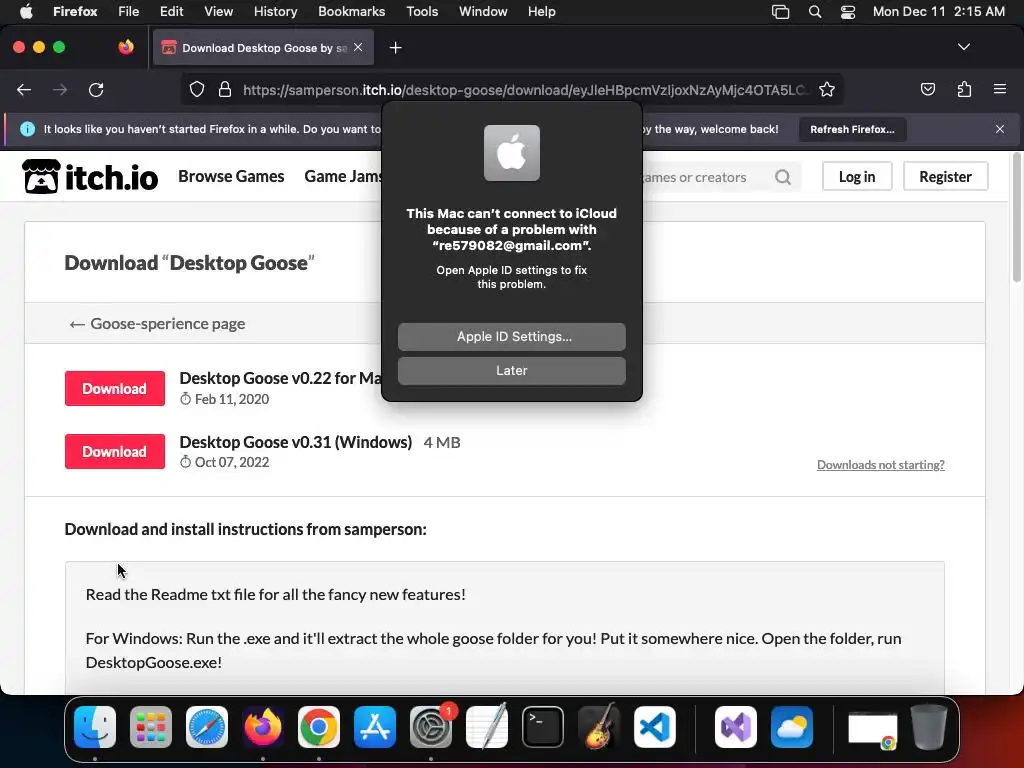
Task: Click the itch.io search magnifier icon
Action: pyautogui.click(x=782, y=177)
